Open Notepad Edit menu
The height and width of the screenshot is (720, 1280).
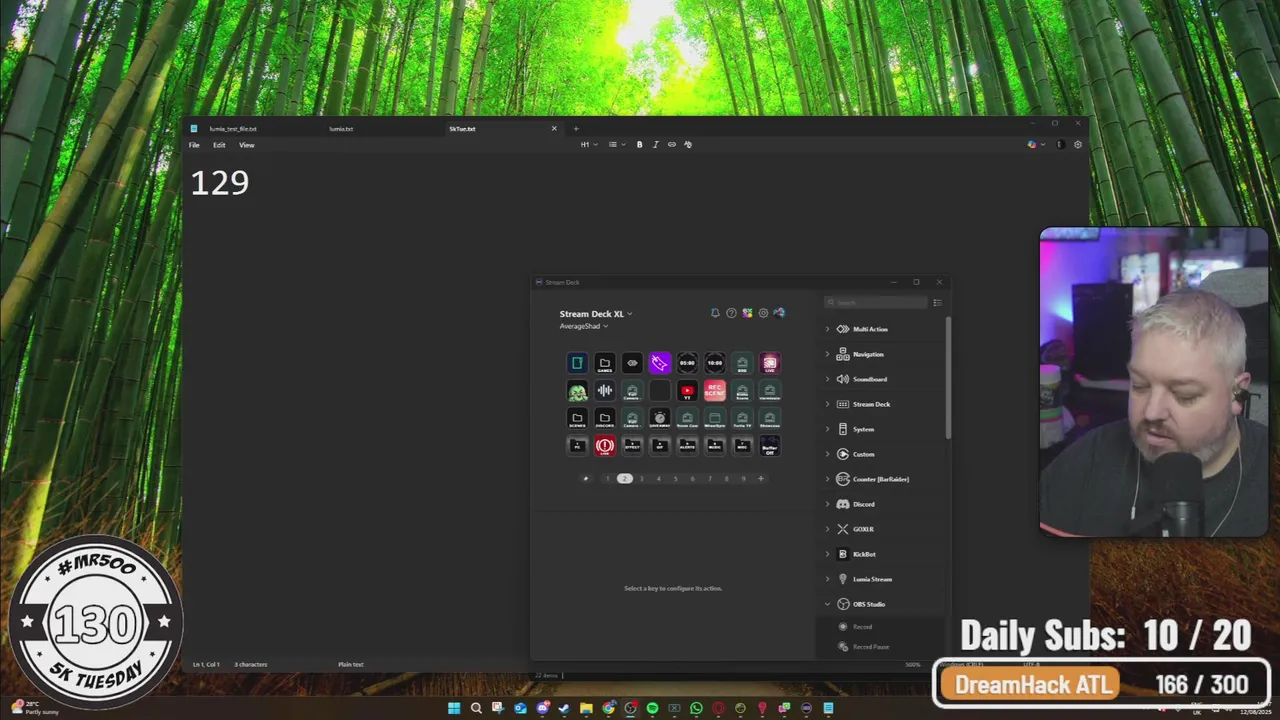[219, 145]
